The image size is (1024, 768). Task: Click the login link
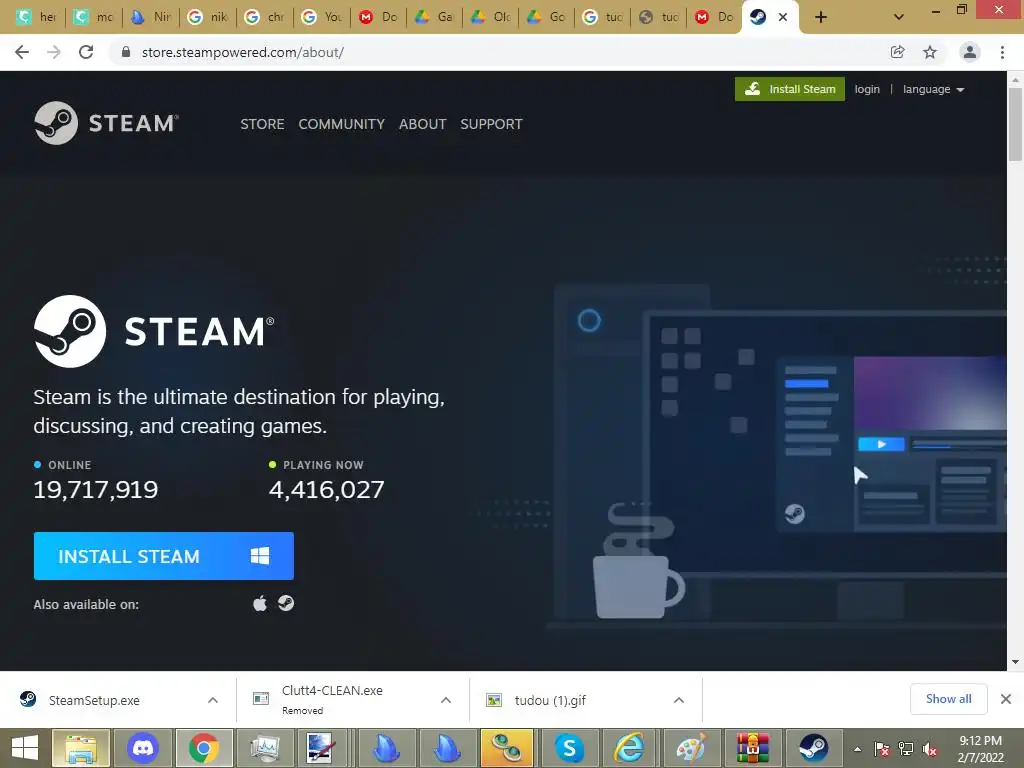click(x=867, y=89)
